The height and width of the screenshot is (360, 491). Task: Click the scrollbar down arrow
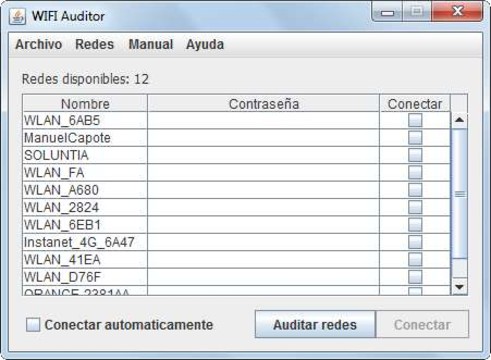(x=459, y=287)
